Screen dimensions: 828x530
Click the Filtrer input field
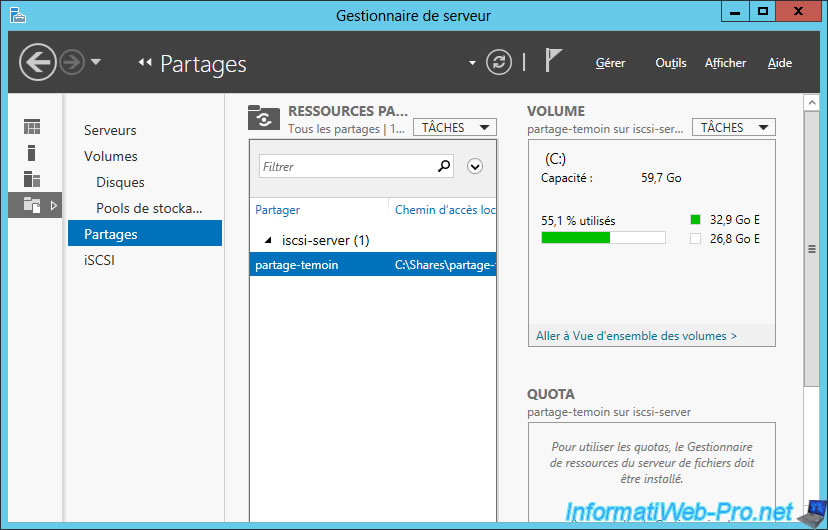346,167
